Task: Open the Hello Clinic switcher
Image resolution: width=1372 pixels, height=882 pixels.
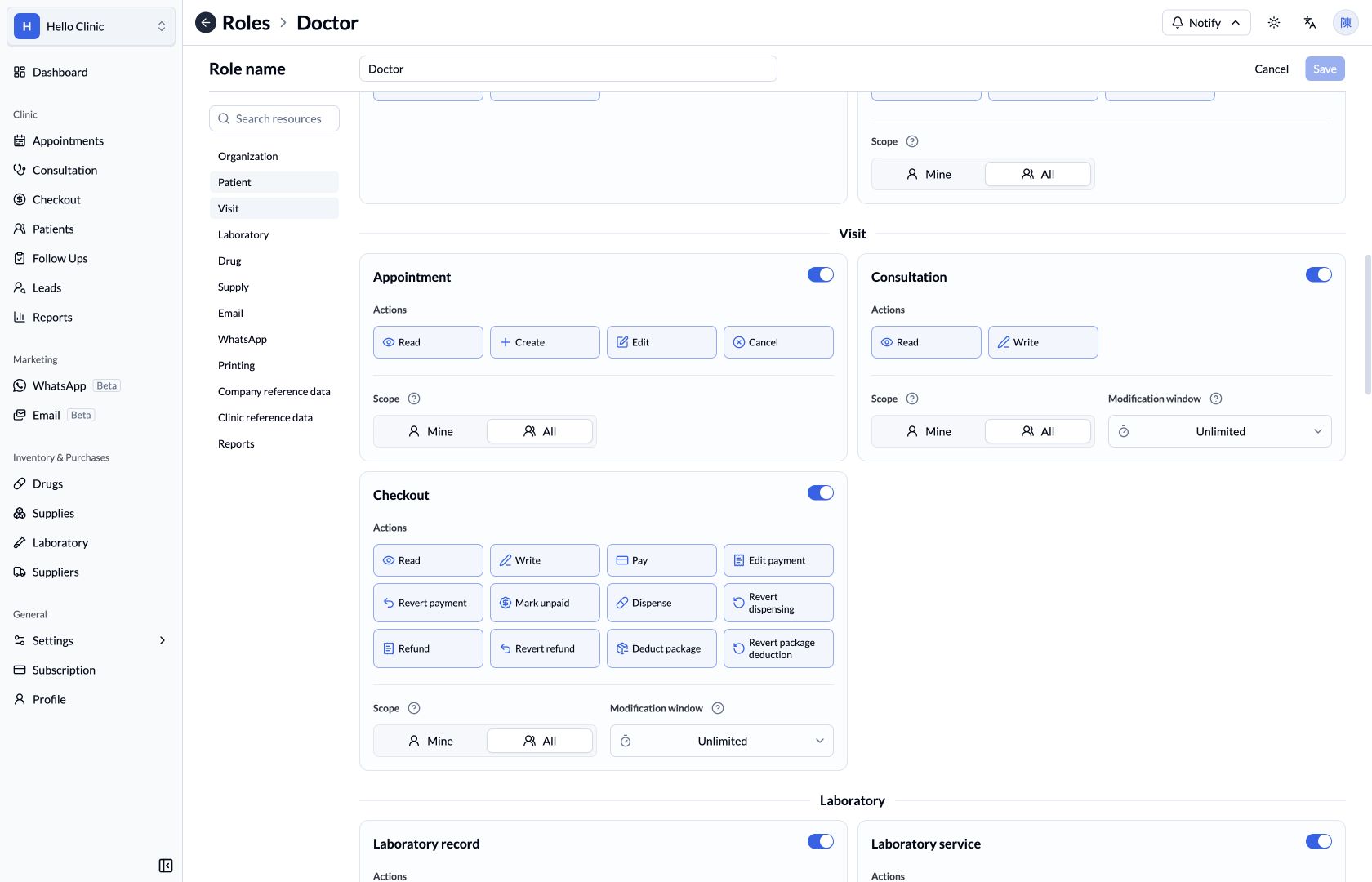Action: click(91, 26)
